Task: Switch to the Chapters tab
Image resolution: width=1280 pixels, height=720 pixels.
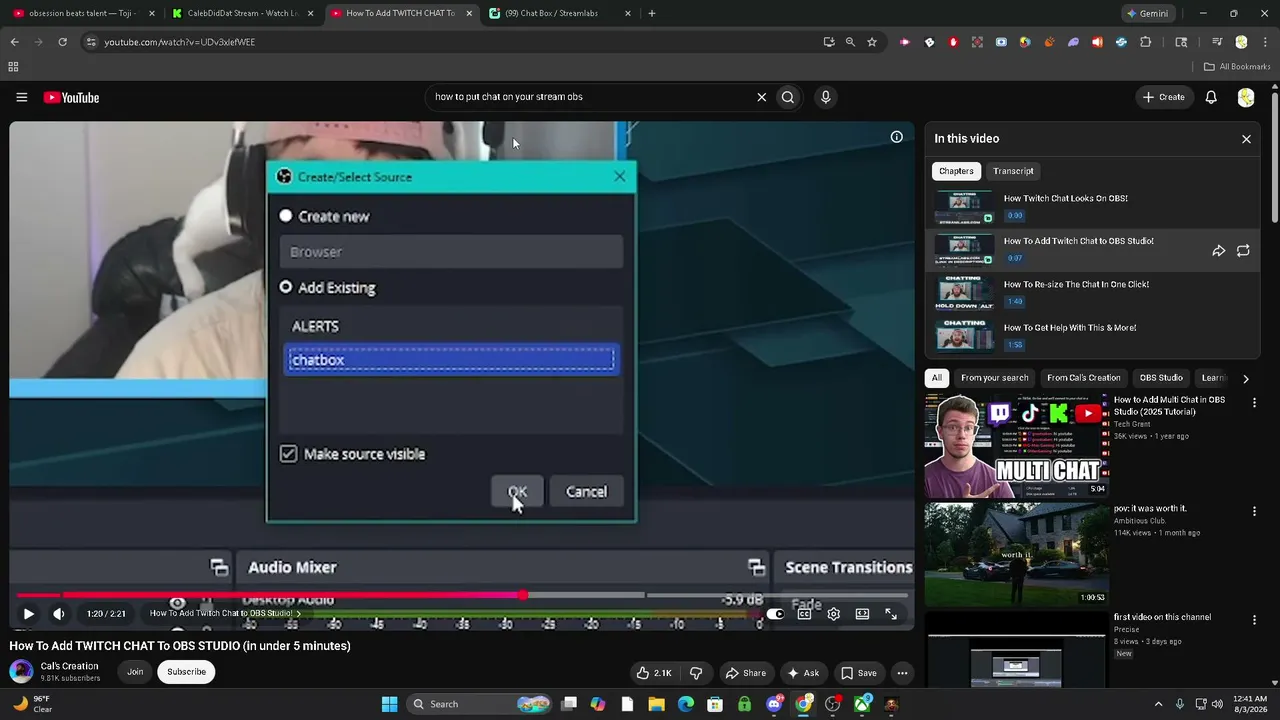Action: [956, 171]
